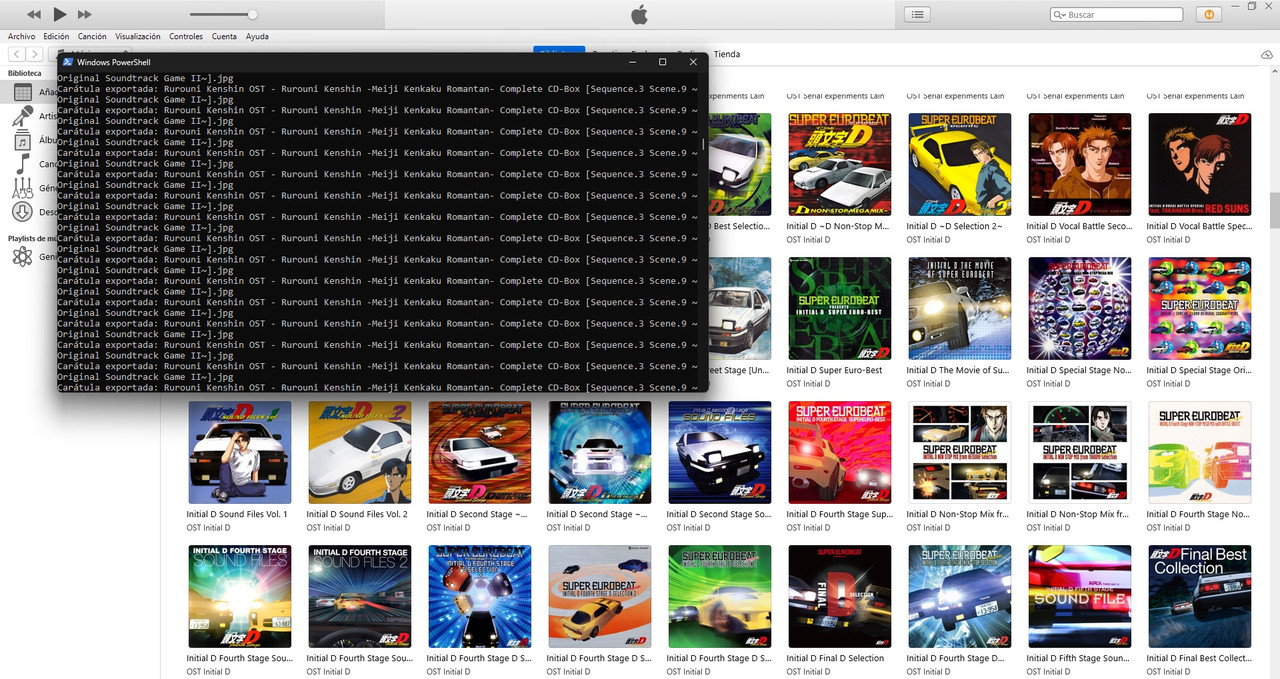
Task: Open the Initial D Super Euro-Best album cover
Action: point(839,308)
